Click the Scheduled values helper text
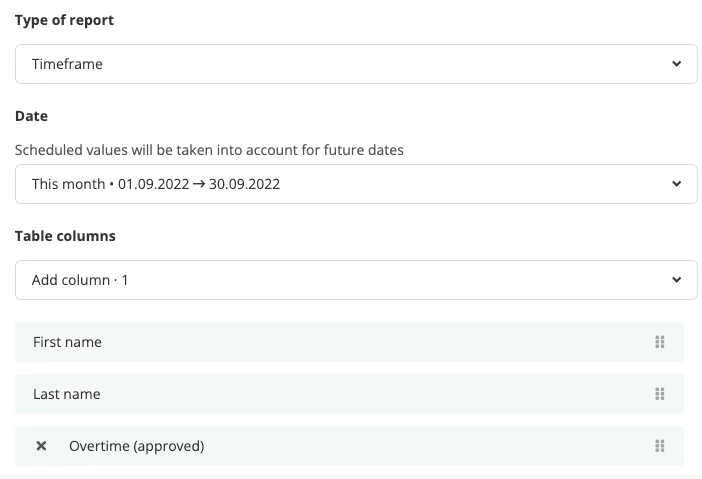The height and width of the screenshot is (479, 702). 209,150
